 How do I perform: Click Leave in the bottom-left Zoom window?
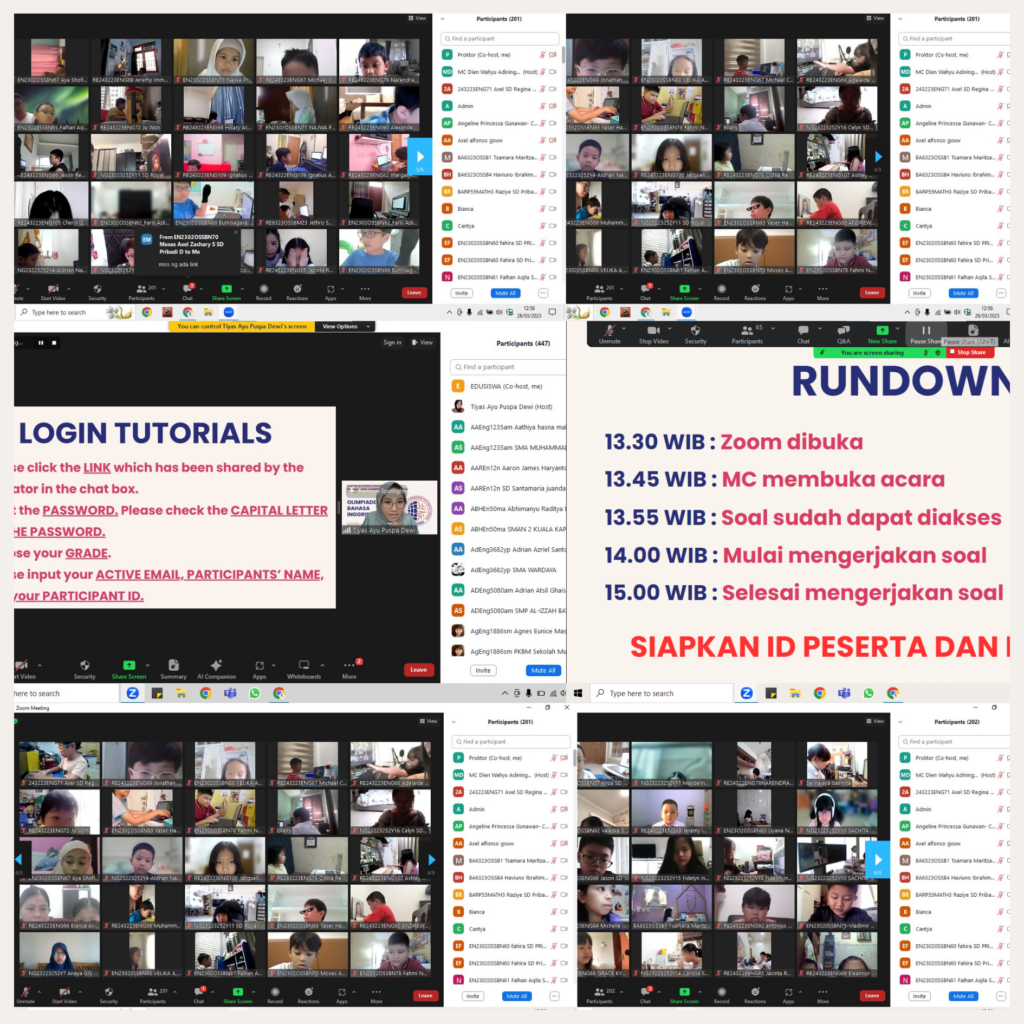[425, 996]
